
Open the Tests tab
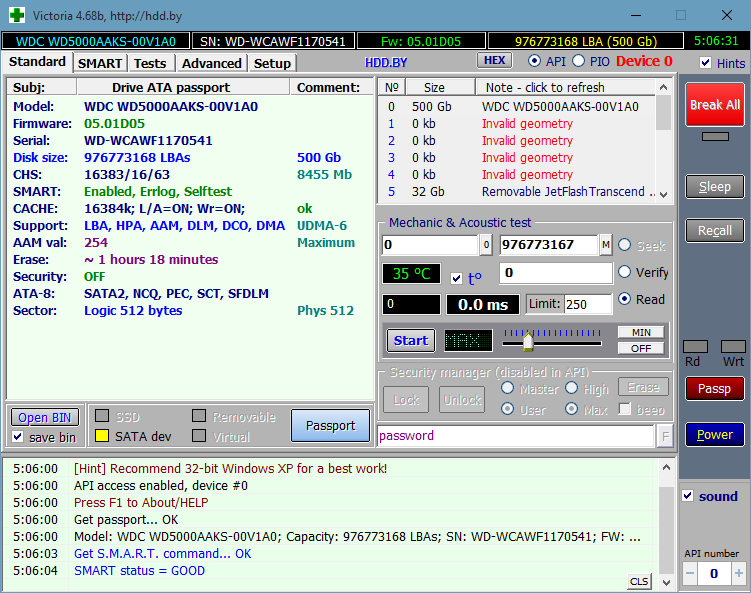[150, 63]
